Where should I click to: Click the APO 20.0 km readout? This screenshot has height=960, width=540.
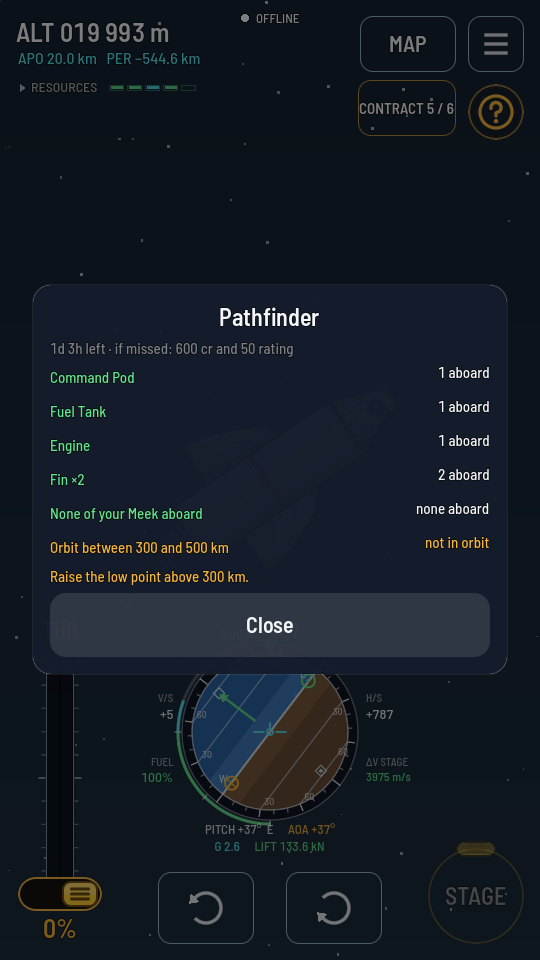point(58,59)
